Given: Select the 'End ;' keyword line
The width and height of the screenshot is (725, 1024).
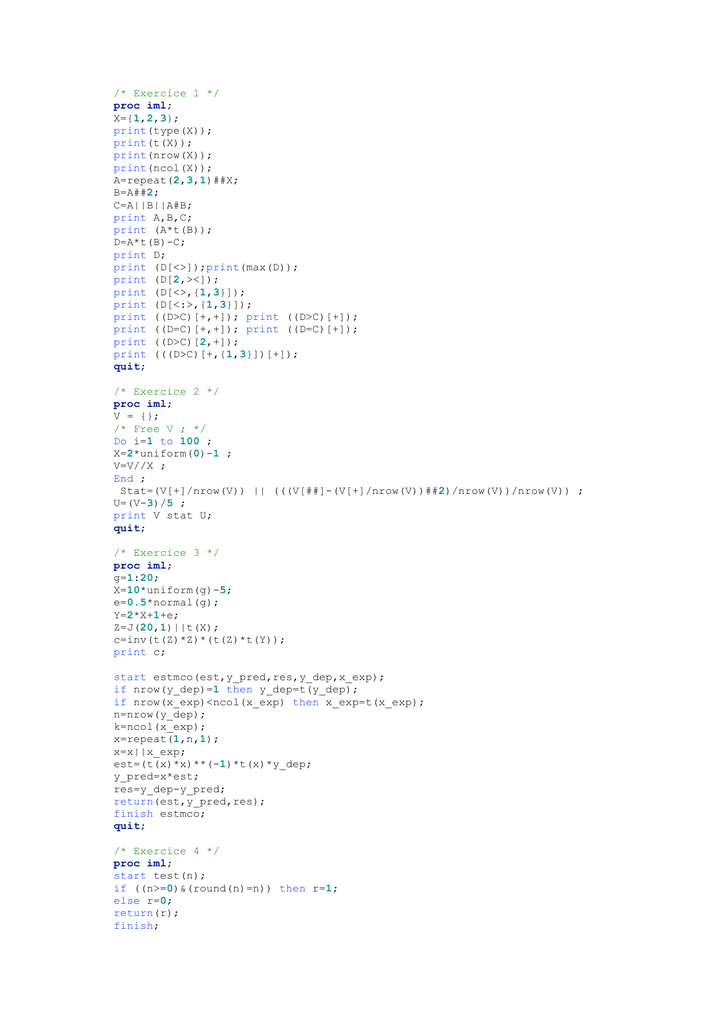Looking at the screenshot, I should 129,479.
